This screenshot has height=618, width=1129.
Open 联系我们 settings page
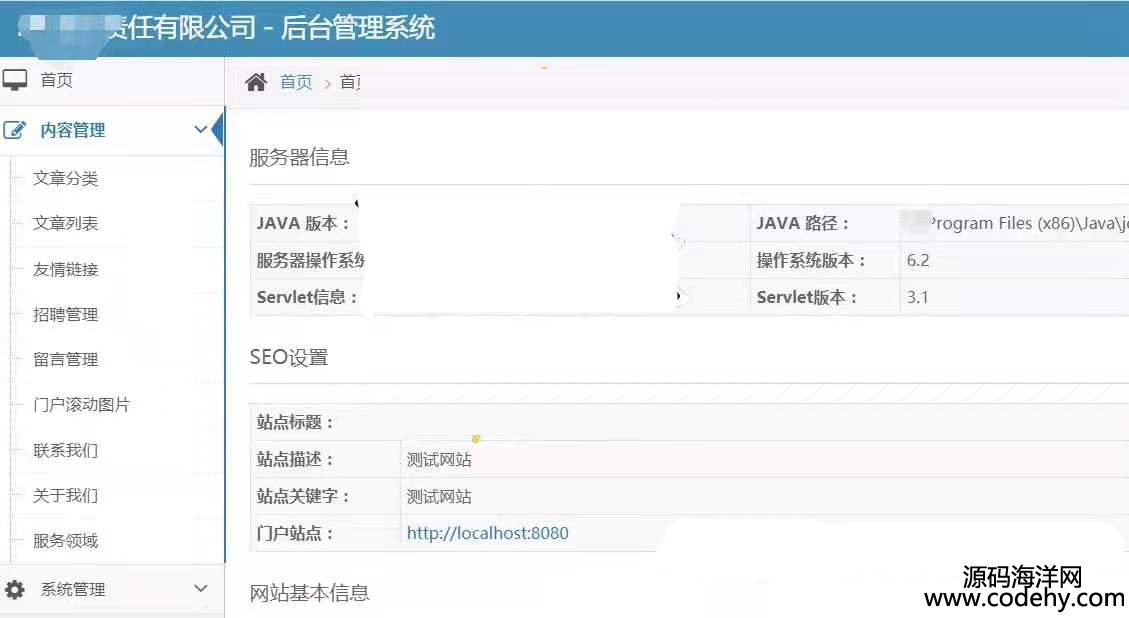pos(66,450)
